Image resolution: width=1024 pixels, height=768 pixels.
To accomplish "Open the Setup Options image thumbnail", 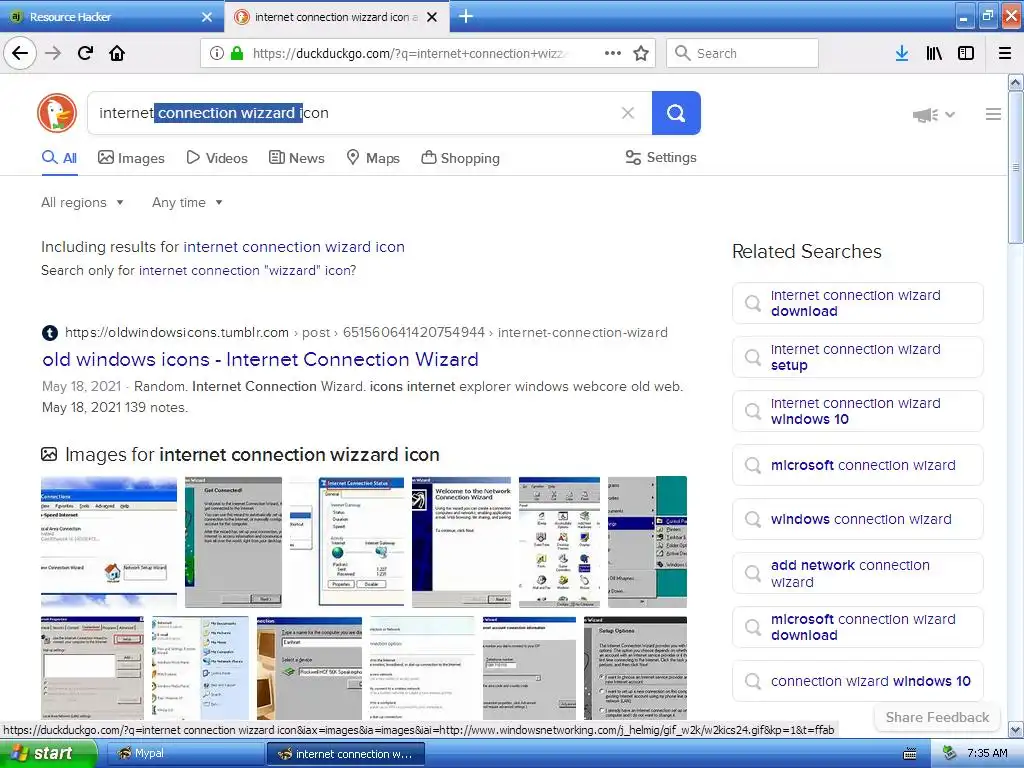I will point(635,668).
